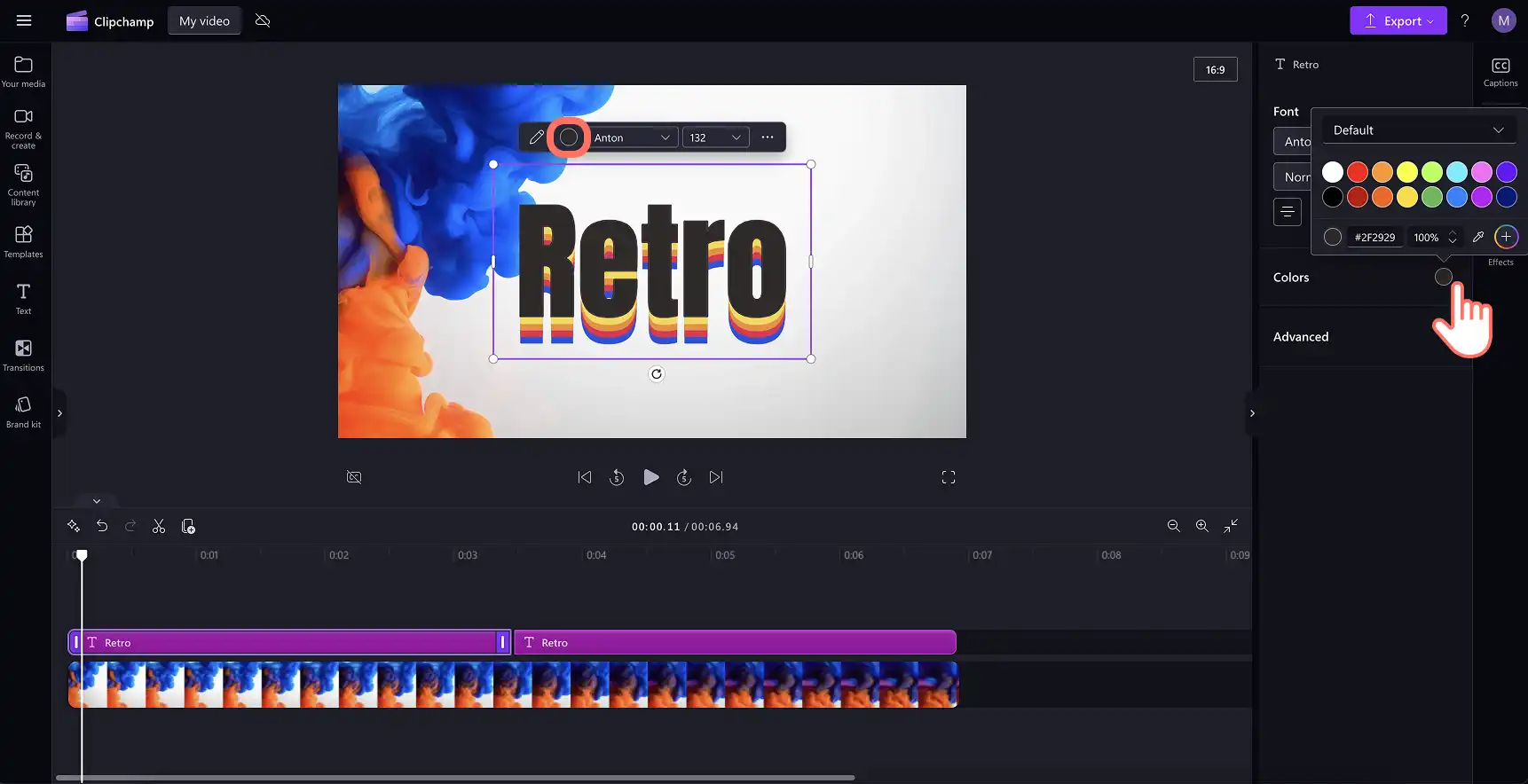Select the red color swatch

1358,172
